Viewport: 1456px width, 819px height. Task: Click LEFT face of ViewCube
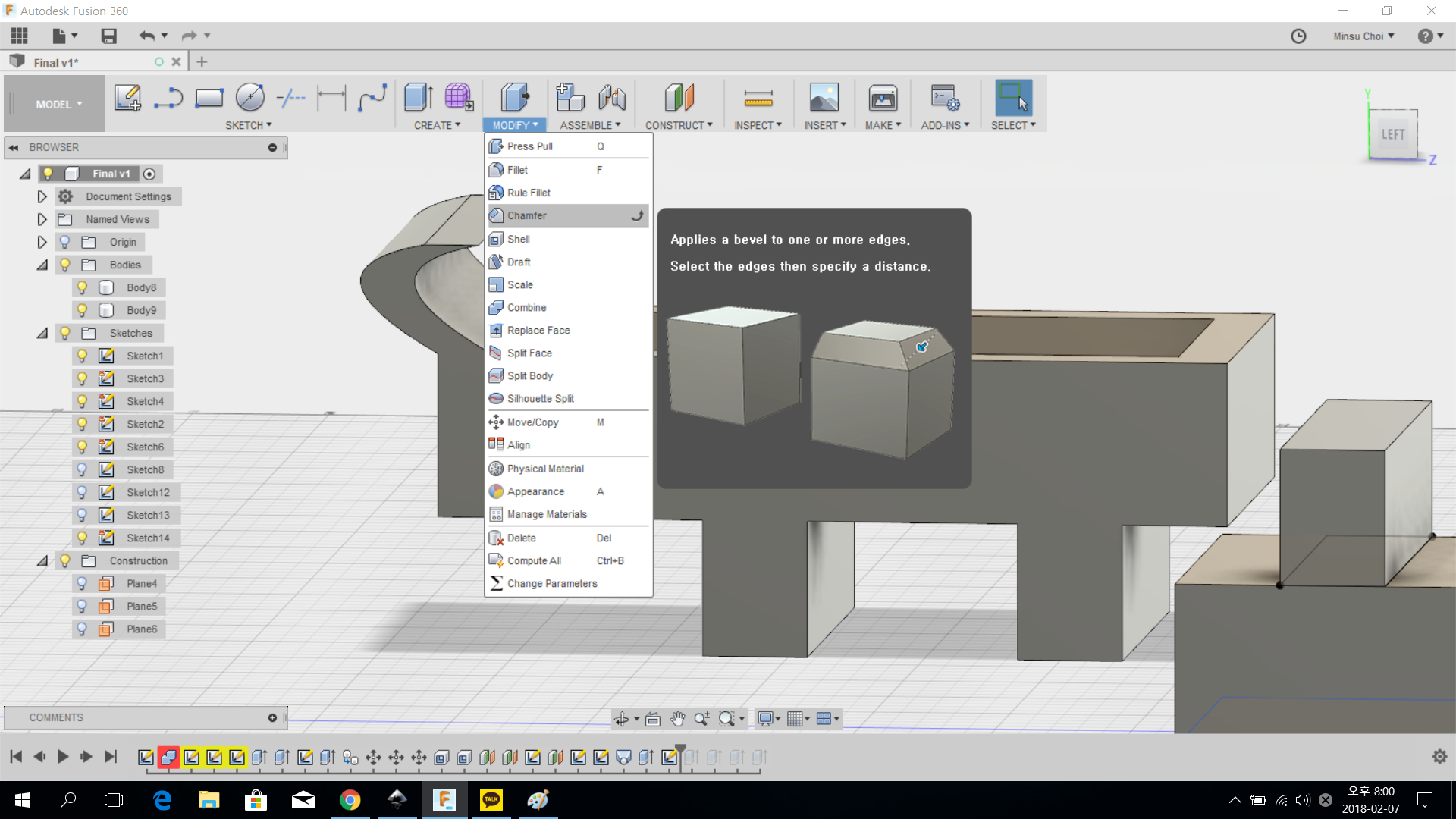coord(1393,134)
